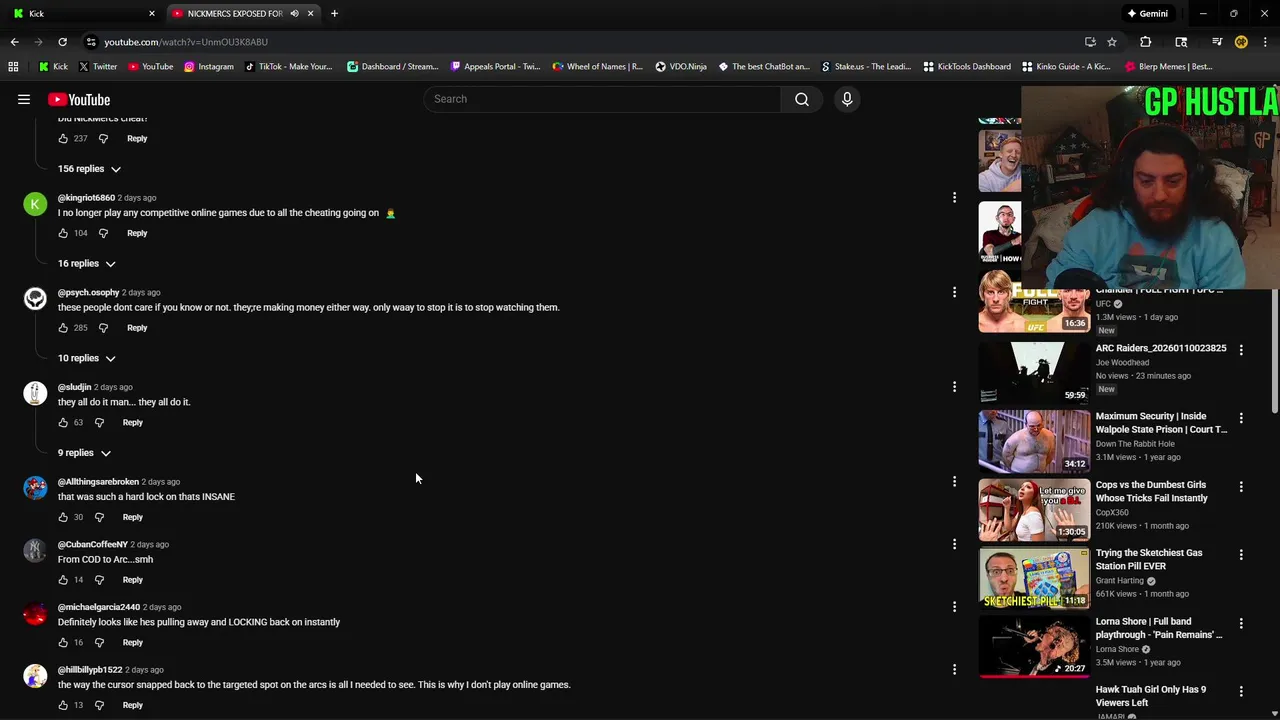Open @Allthingsarebroken channel link

click(98, 482)
